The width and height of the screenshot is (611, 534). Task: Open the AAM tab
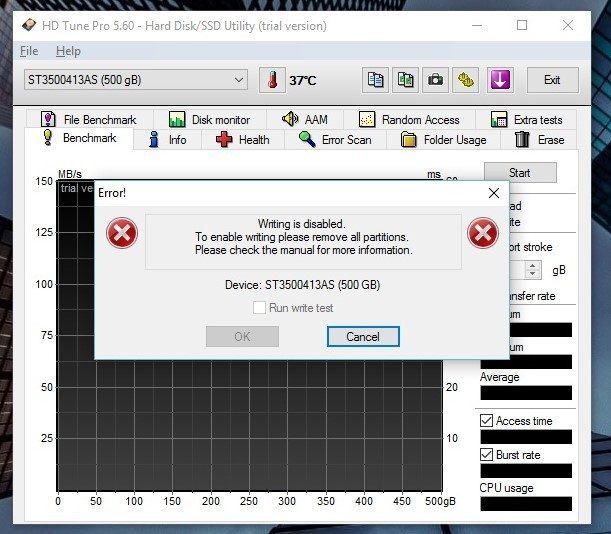tap(305, 119)
